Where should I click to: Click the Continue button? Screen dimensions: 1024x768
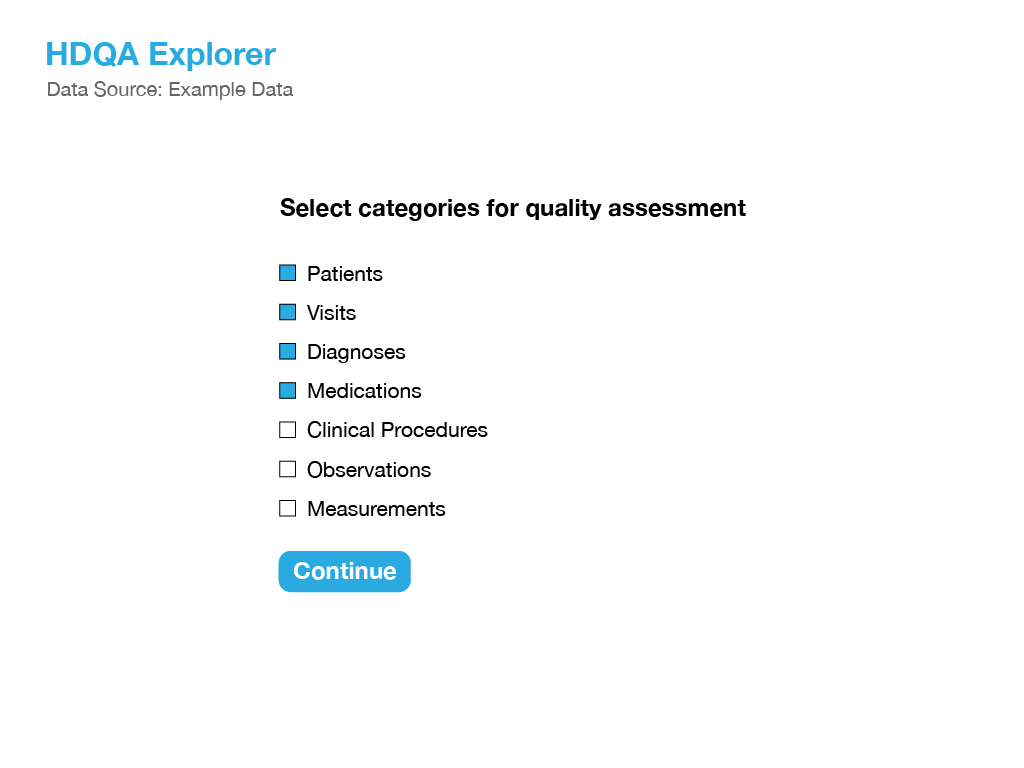(345, 571)
